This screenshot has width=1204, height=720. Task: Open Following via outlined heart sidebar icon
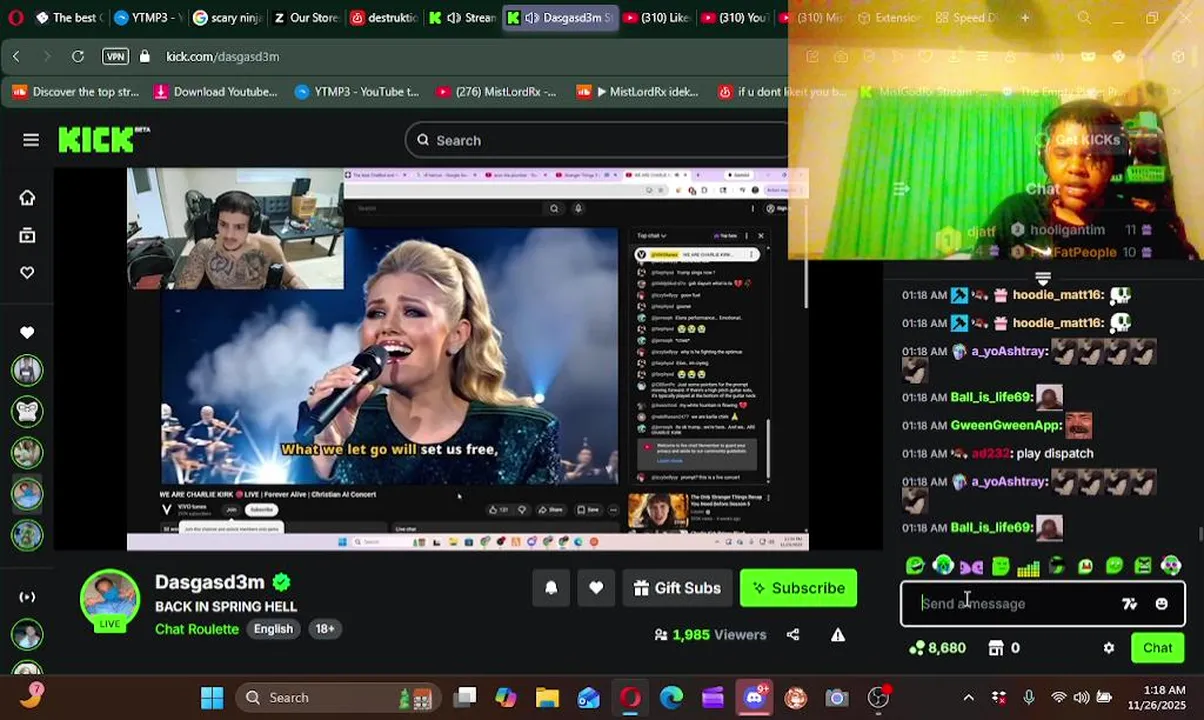(27, 272)
